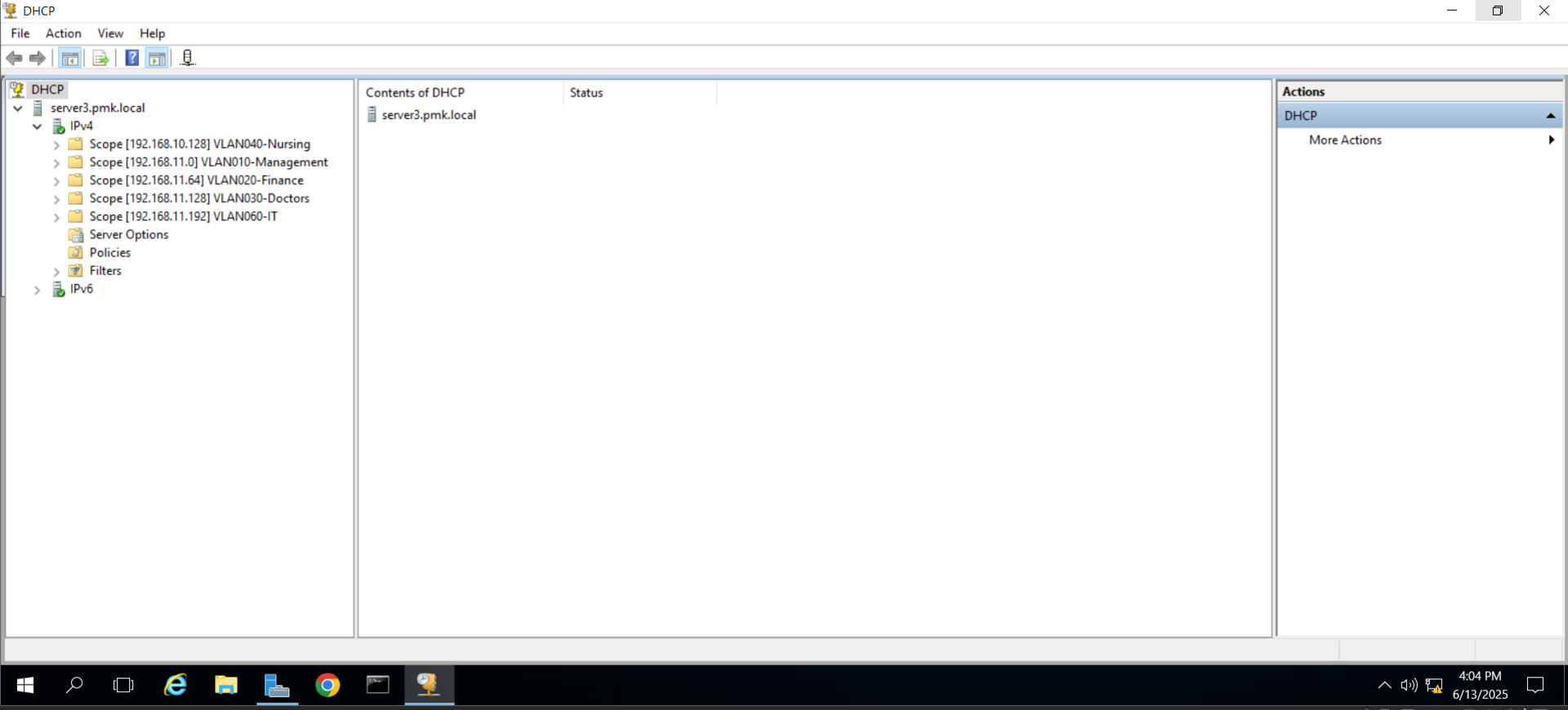Screen dimensions: 1568x710
Task: Open the Help menu
Action: 152,33
